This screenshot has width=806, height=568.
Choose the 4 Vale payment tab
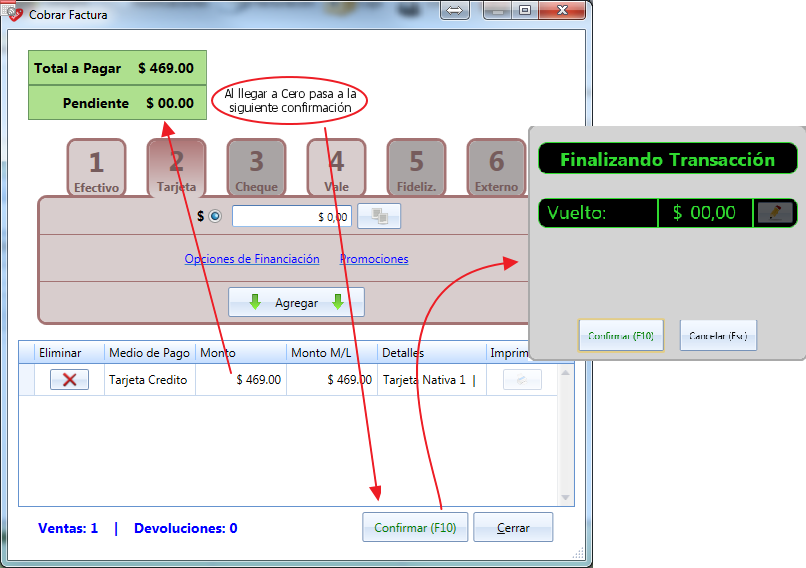tap(337, 168)
